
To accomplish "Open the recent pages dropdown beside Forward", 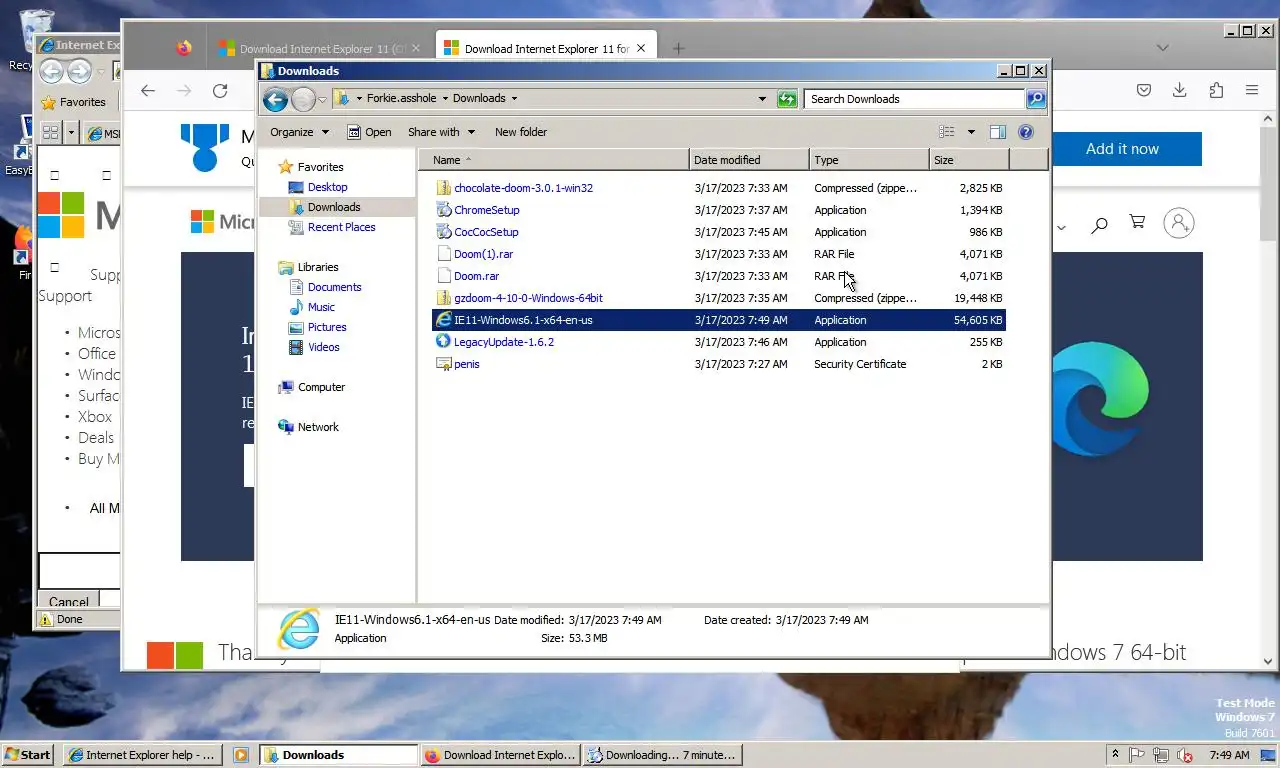I will [322, 100].
